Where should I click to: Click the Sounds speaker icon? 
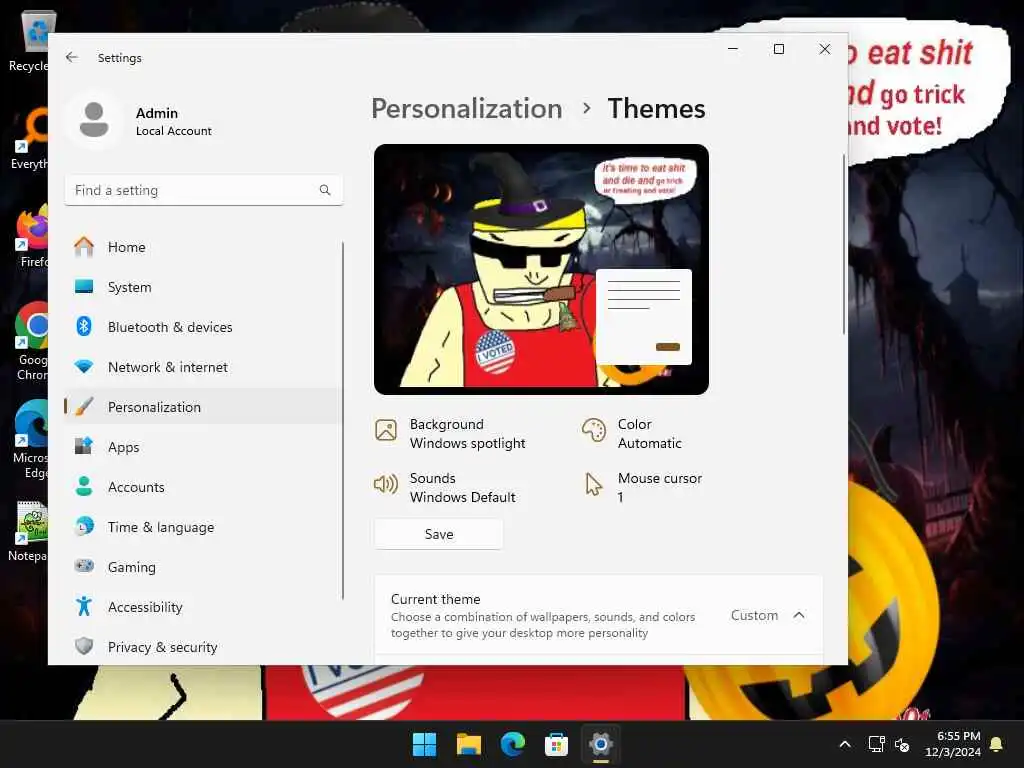tap(386, 484)
